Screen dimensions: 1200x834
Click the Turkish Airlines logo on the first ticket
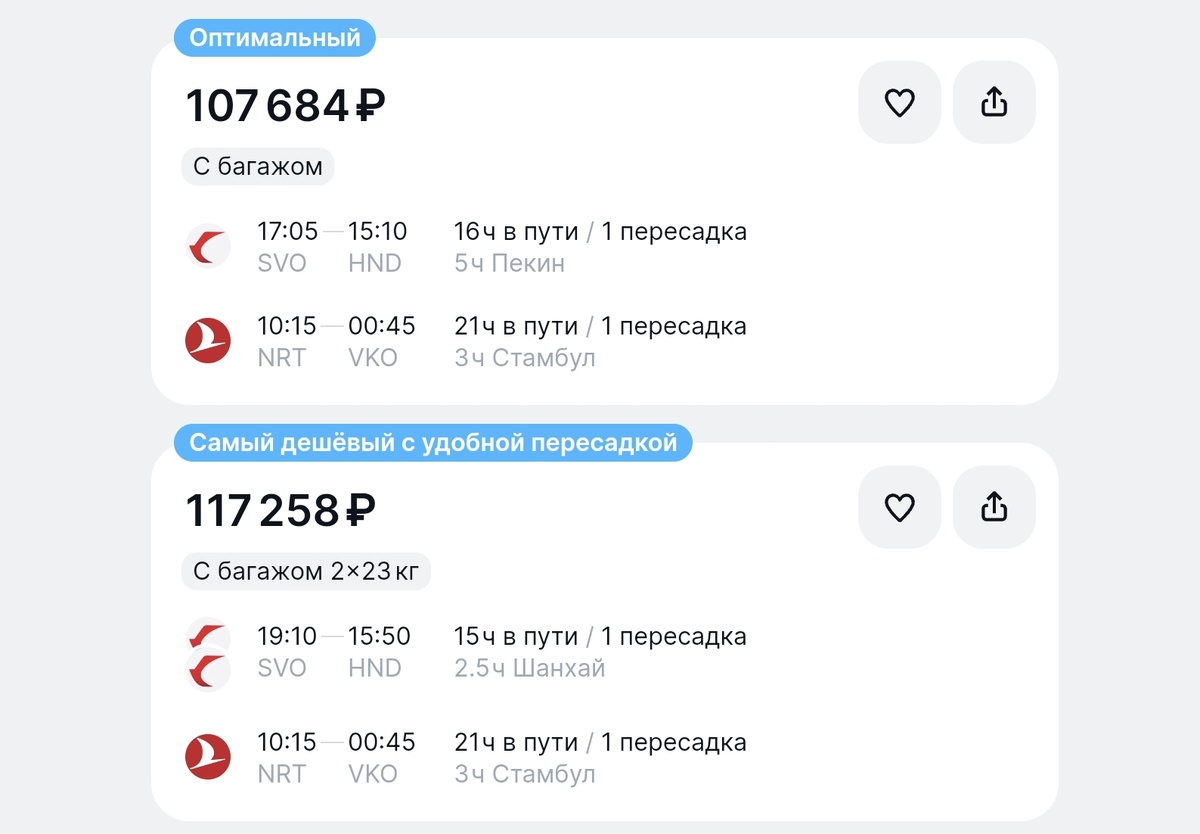[207, 340]
